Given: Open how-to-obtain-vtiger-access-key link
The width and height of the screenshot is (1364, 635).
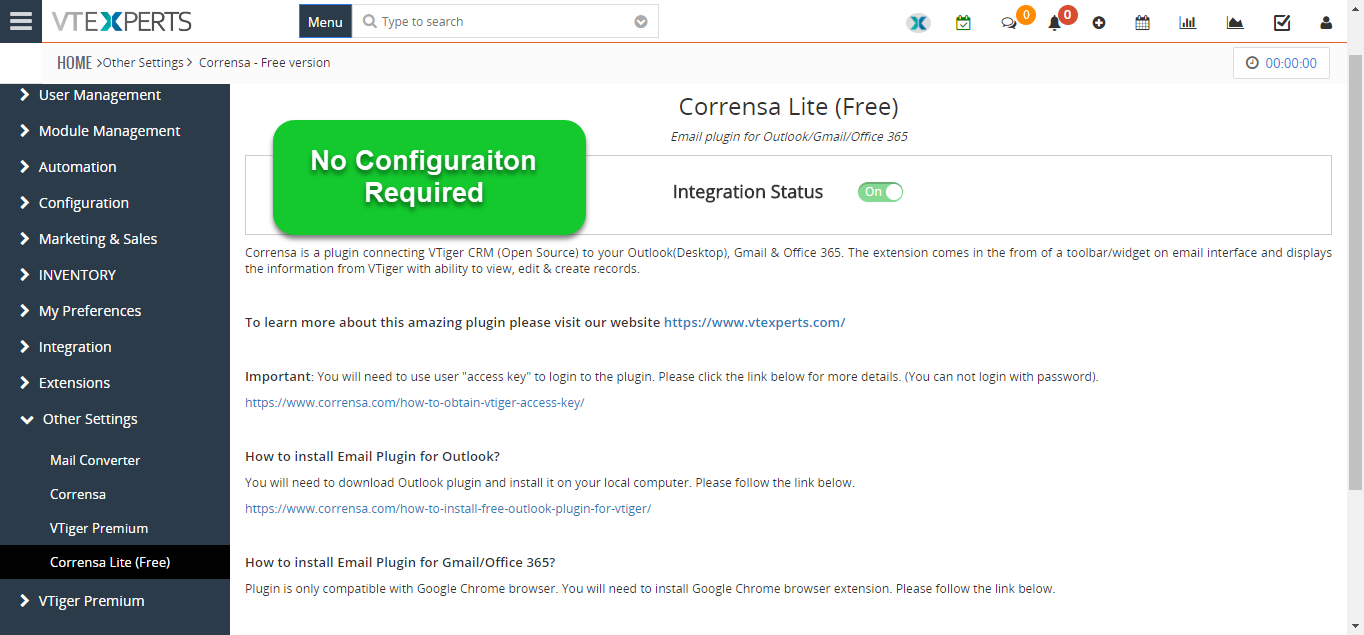Looking at the screenshot, I should point(414,402).
